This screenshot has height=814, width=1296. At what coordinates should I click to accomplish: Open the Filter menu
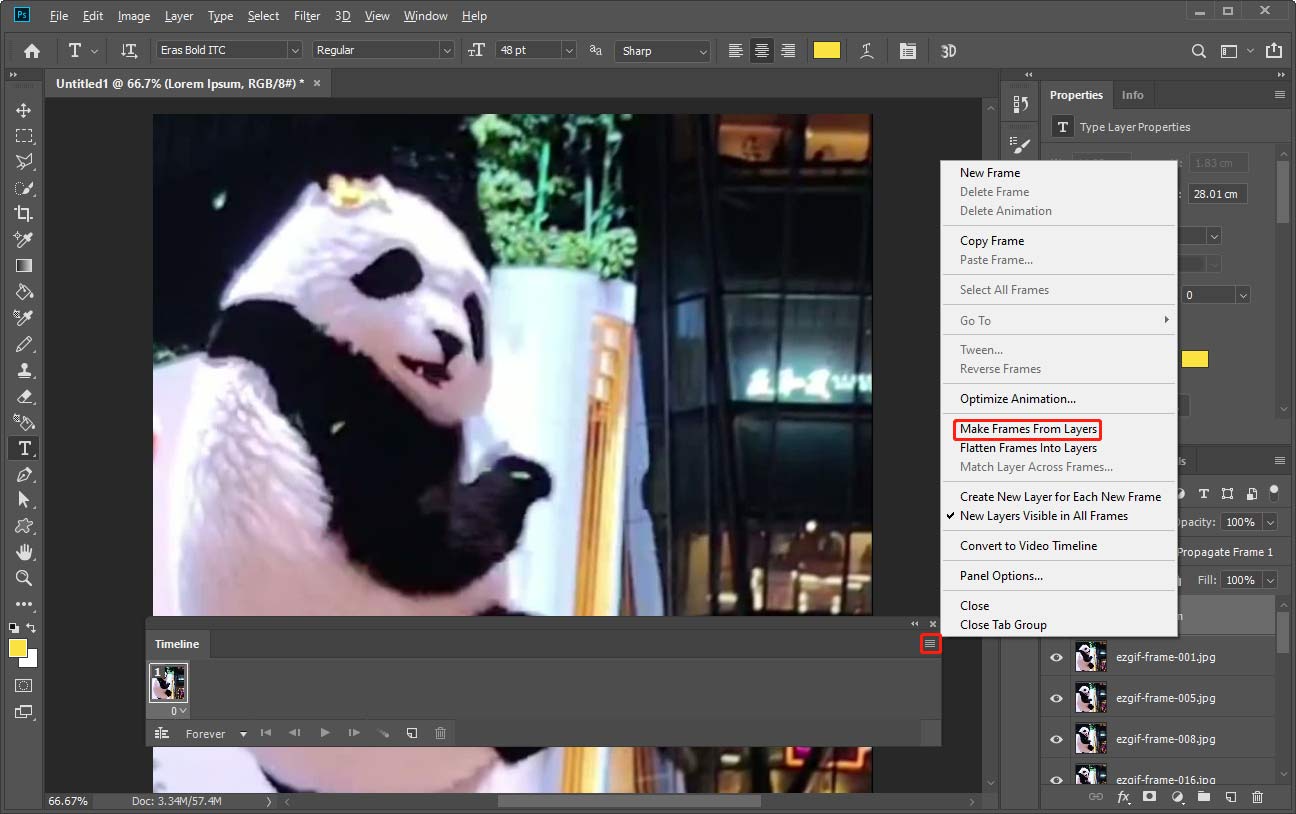pyautogui.click(x=307, y=16)
